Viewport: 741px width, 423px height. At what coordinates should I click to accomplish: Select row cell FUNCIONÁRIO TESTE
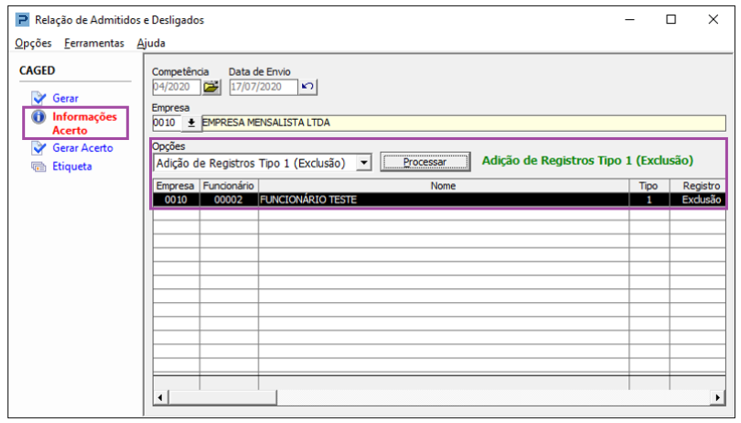point(443,199)
